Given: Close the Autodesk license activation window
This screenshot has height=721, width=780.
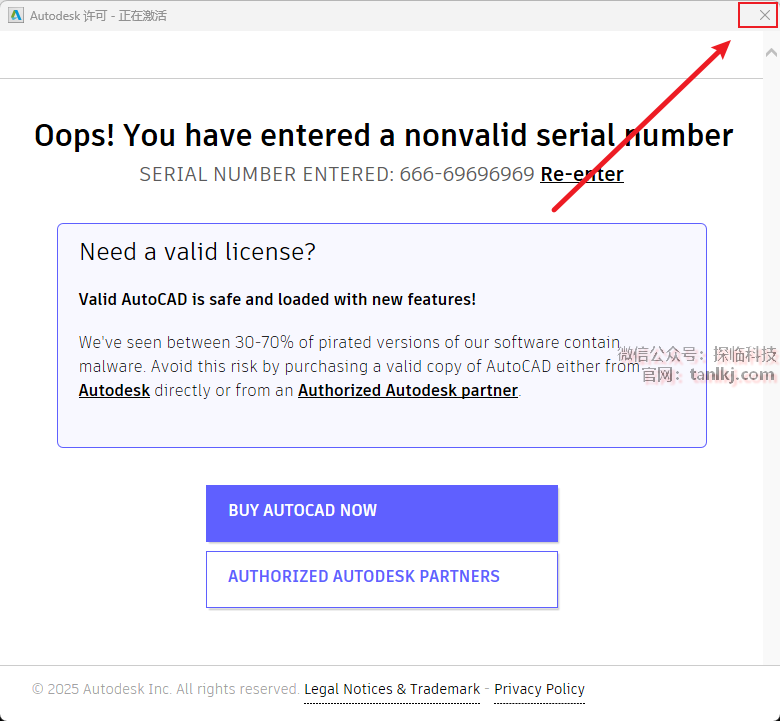Looking at the screenshot, I should point(765,15).
